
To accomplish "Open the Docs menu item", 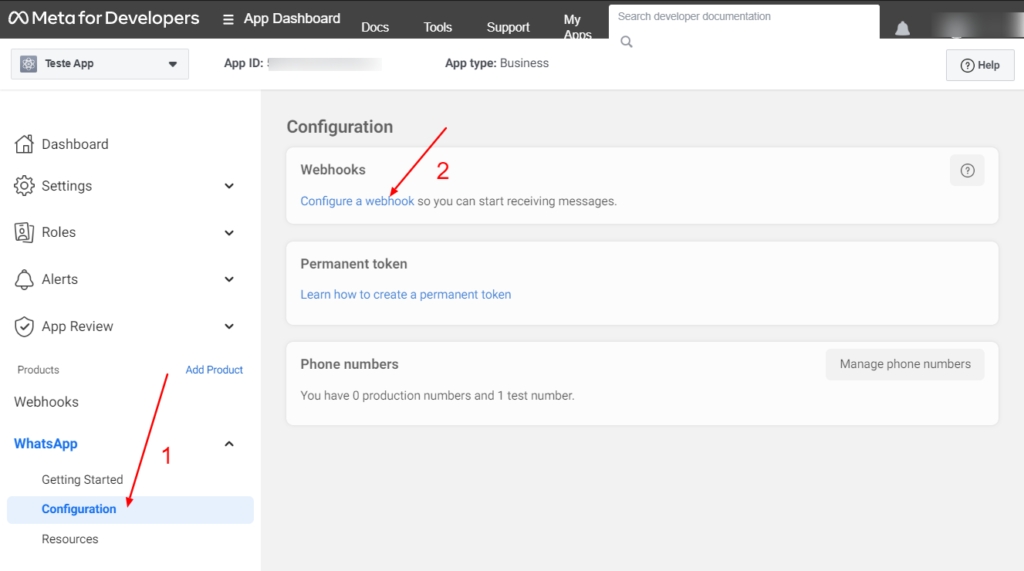I will [x=375, y=27].
